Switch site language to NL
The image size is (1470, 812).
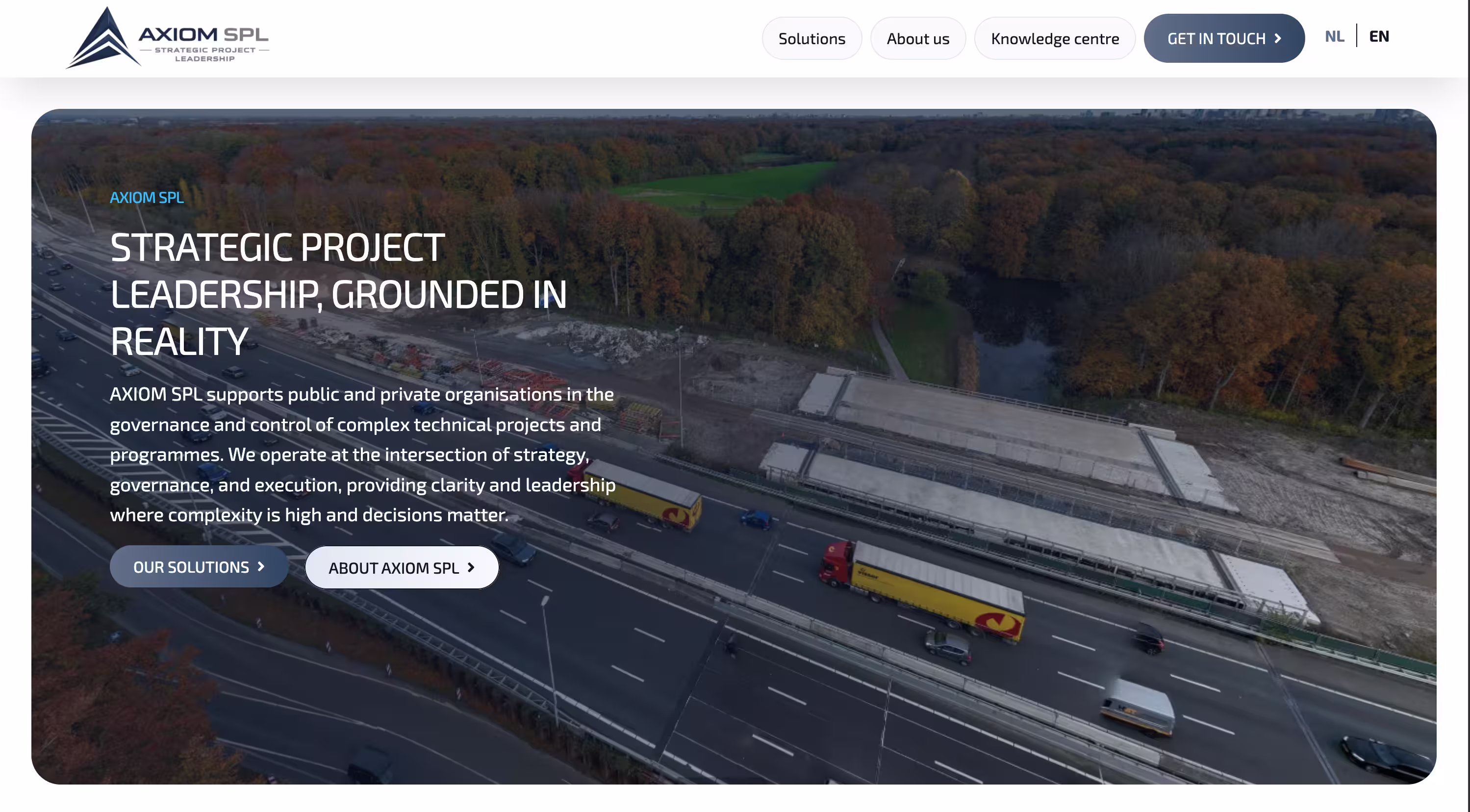1334,36
